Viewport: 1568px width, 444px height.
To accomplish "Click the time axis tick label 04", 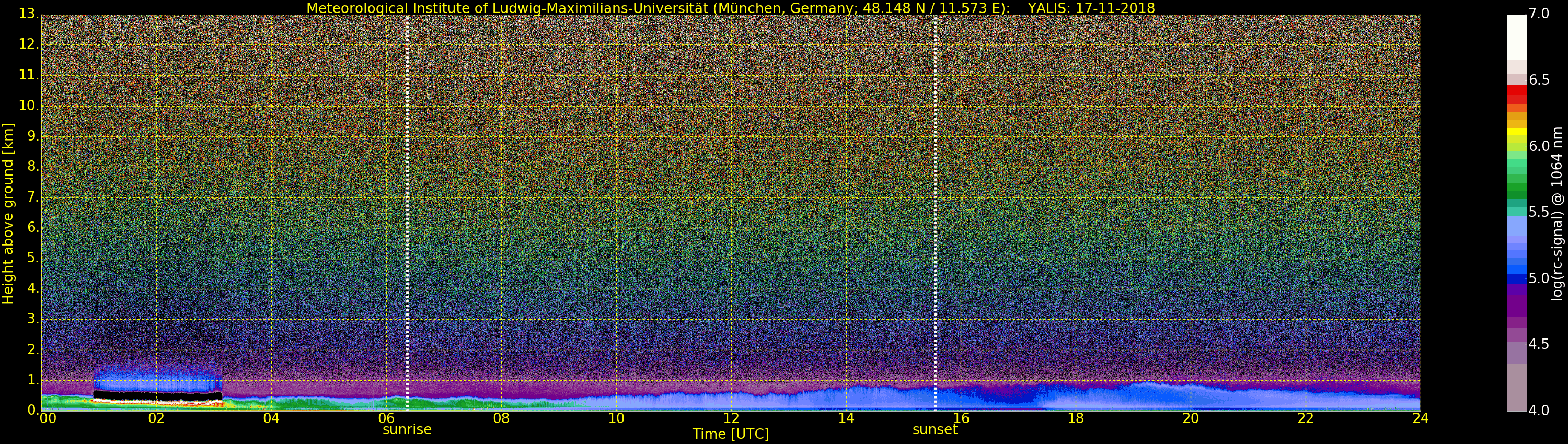I will (271, 418).
